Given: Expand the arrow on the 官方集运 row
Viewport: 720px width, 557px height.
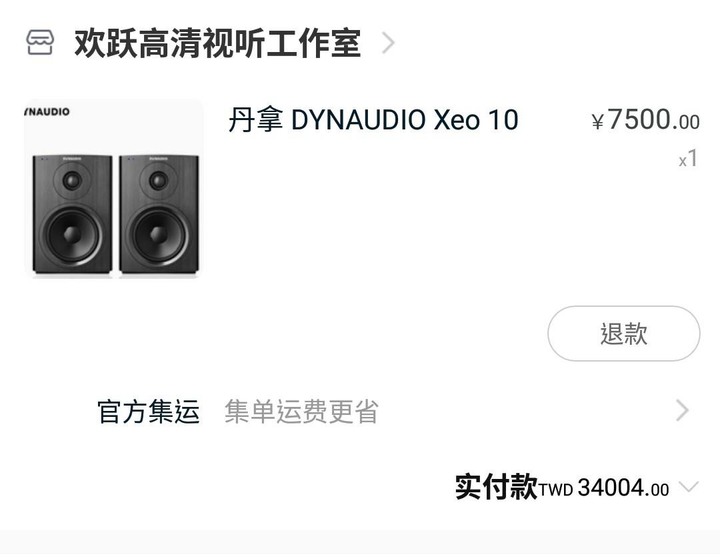Looking at the screenshot, I should pyautogui.click(x=682, y=411).
